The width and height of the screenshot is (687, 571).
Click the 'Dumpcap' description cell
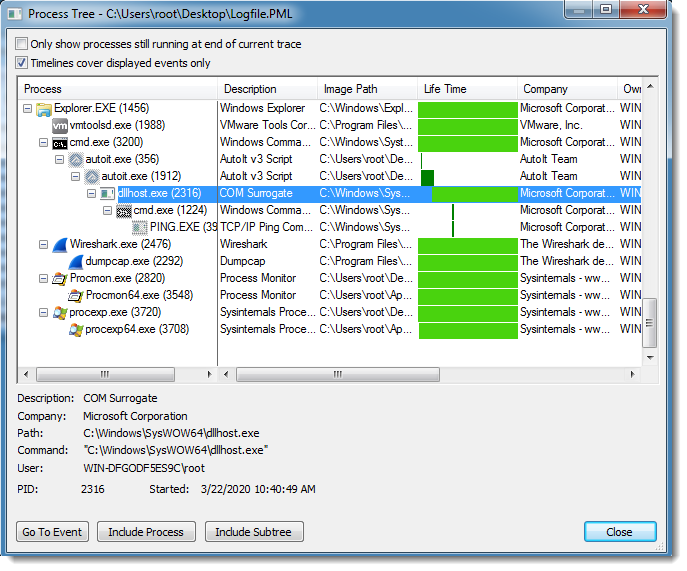[x=242, y=262]
